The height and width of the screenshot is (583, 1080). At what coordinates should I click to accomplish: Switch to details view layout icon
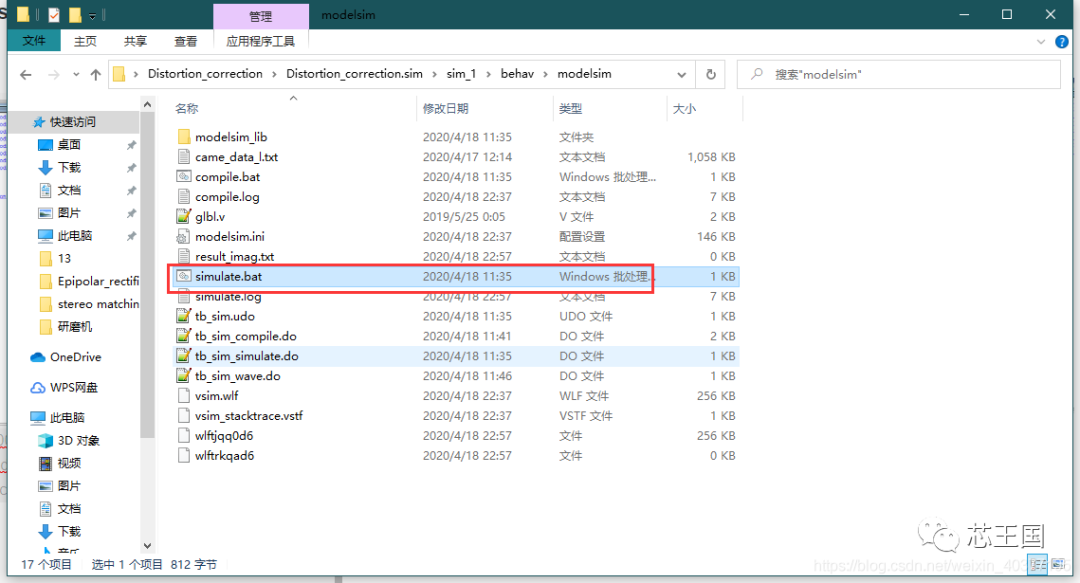(1037, 564)
